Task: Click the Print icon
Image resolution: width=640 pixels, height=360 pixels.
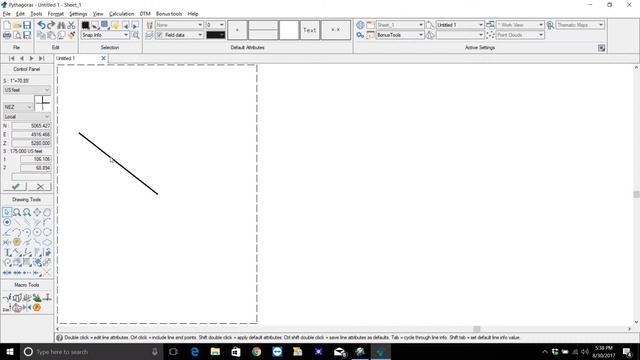Action: point(7,35)
